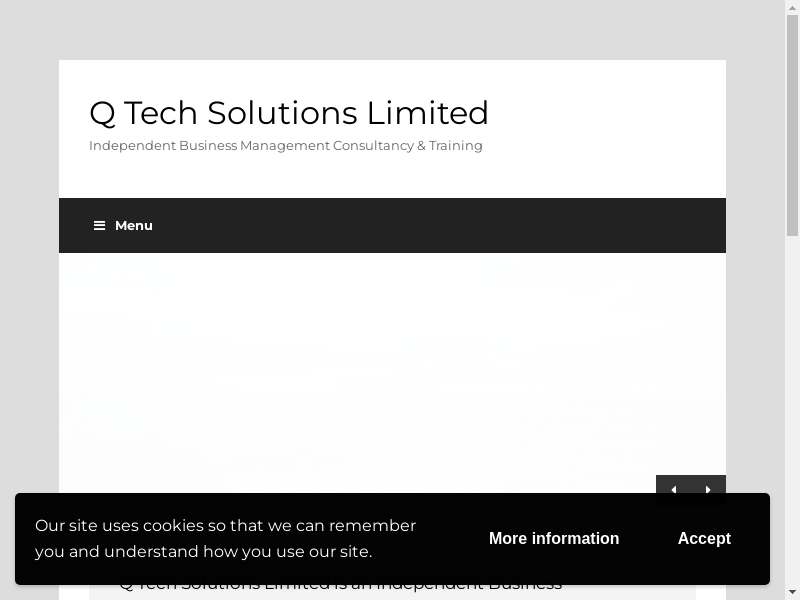Click the scrollbar track below the thumb
The height and width of the screenshot is (600, 800).
pyautogui.click(x=792, y=400)
